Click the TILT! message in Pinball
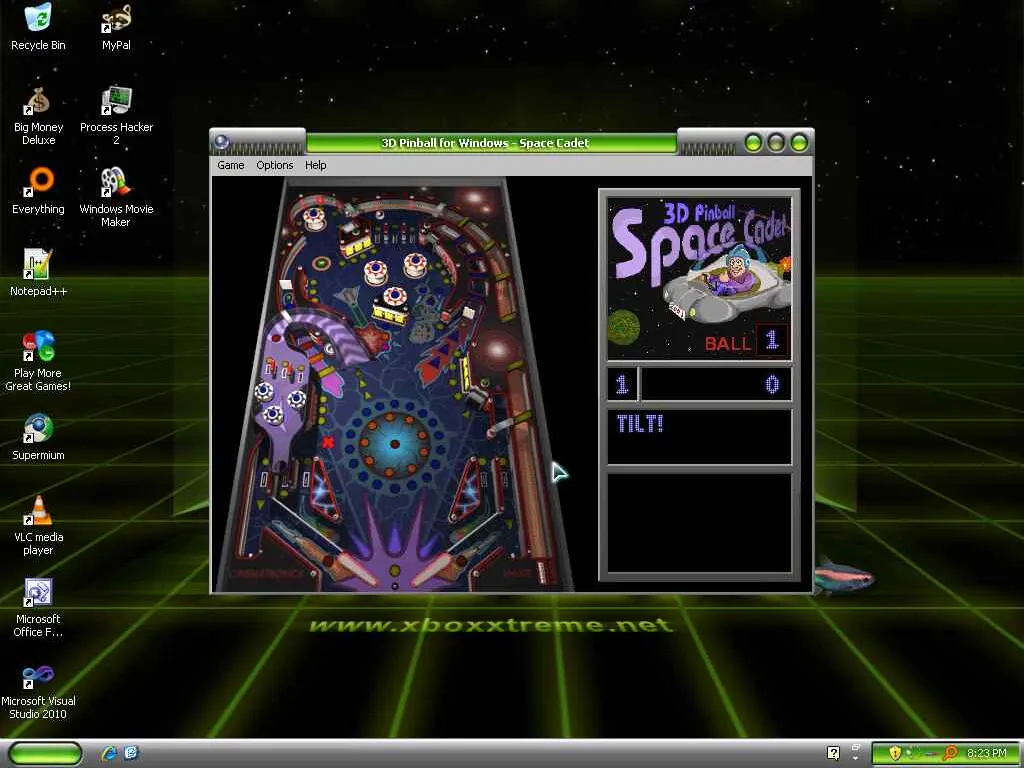This screenshot has width=1024, height=768. [x=640, y=424]
